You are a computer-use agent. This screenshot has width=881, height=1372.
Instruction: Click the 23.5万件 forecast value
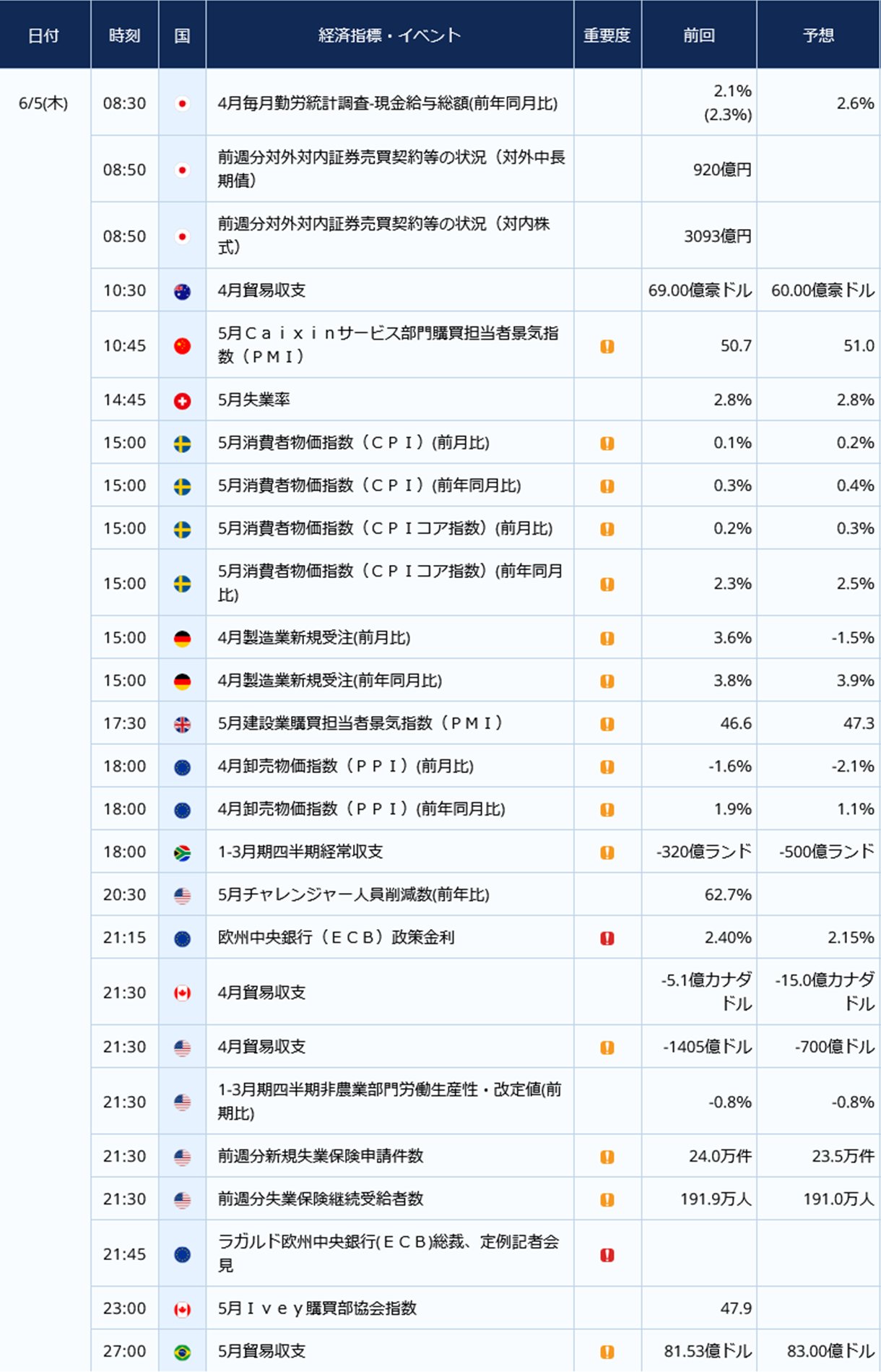[x=843, y=1156]
